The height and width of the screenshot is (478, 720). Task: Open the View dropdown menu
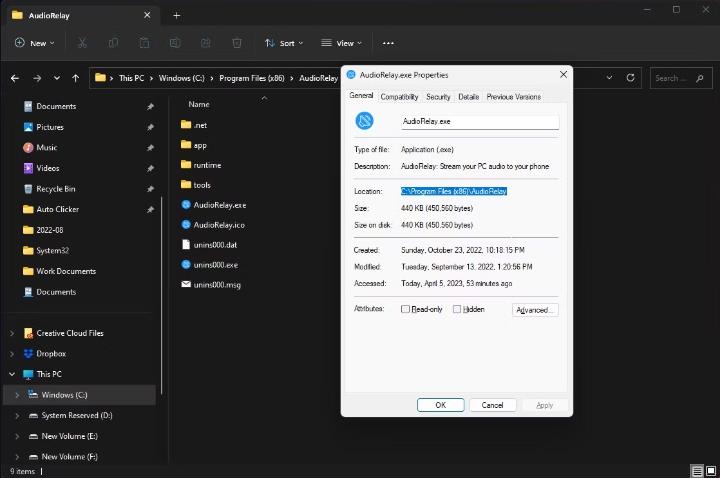click(342, 43)
